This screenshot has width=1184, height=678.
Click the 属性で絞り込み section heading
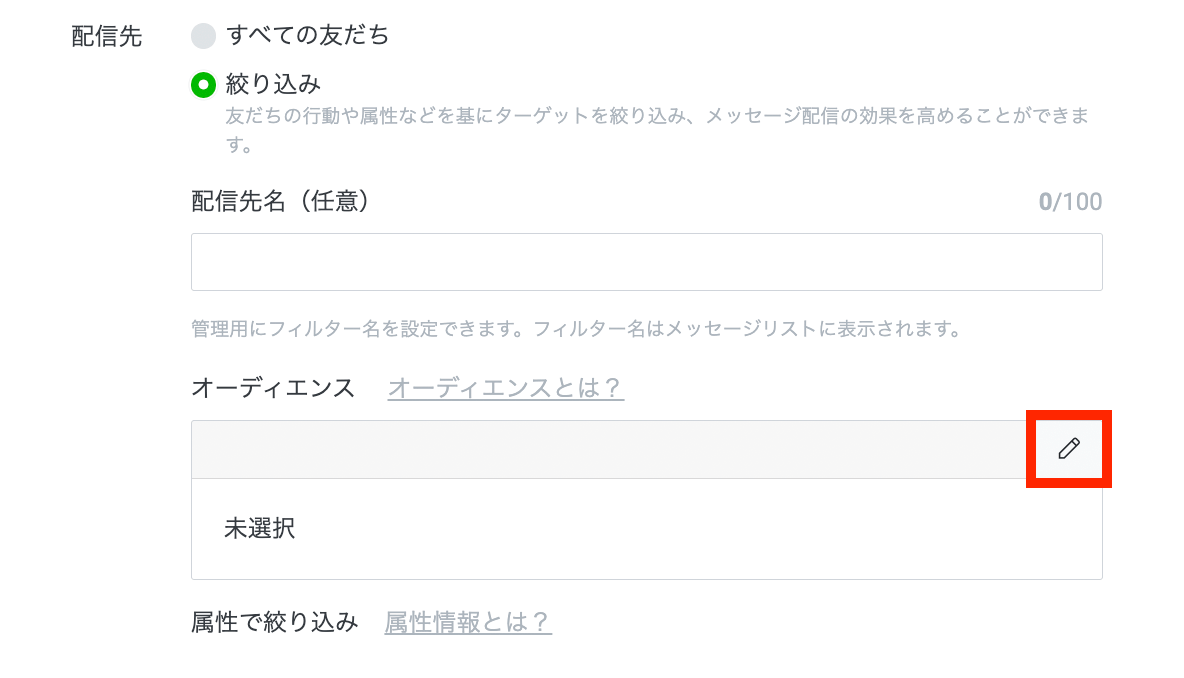[x=274, y=623]
